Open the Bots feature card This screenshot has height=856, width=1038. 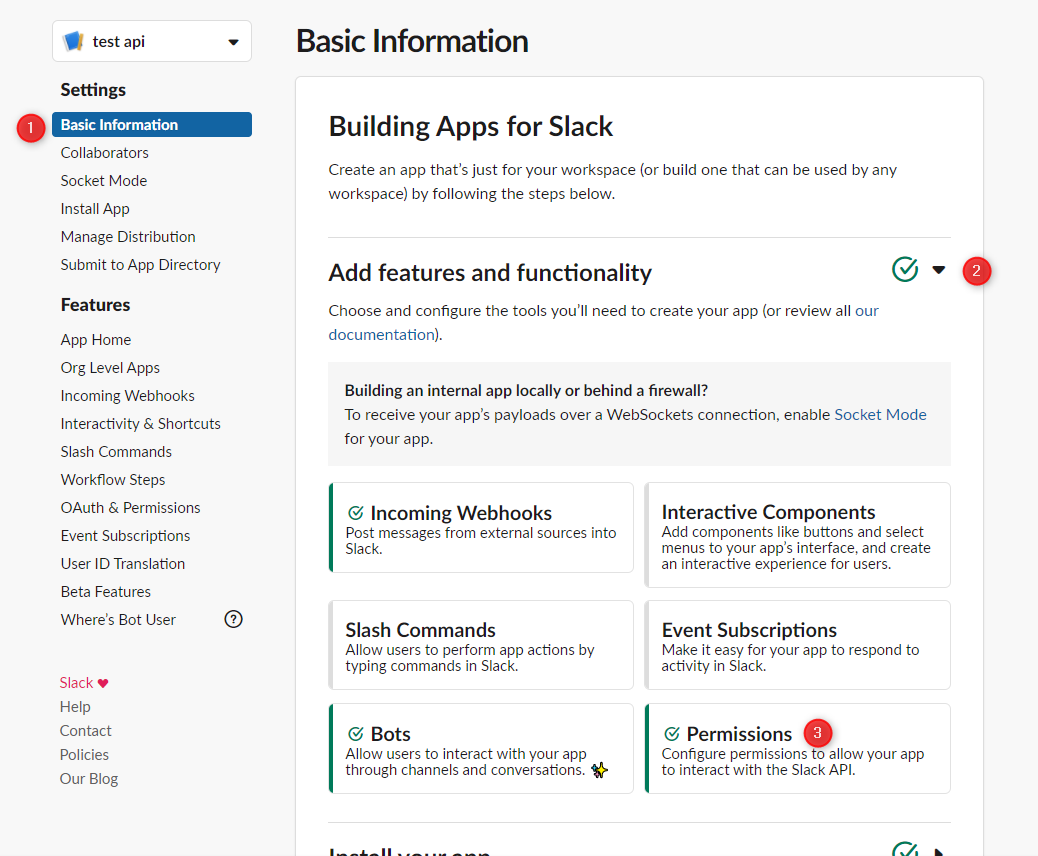[x=481, y=748]
